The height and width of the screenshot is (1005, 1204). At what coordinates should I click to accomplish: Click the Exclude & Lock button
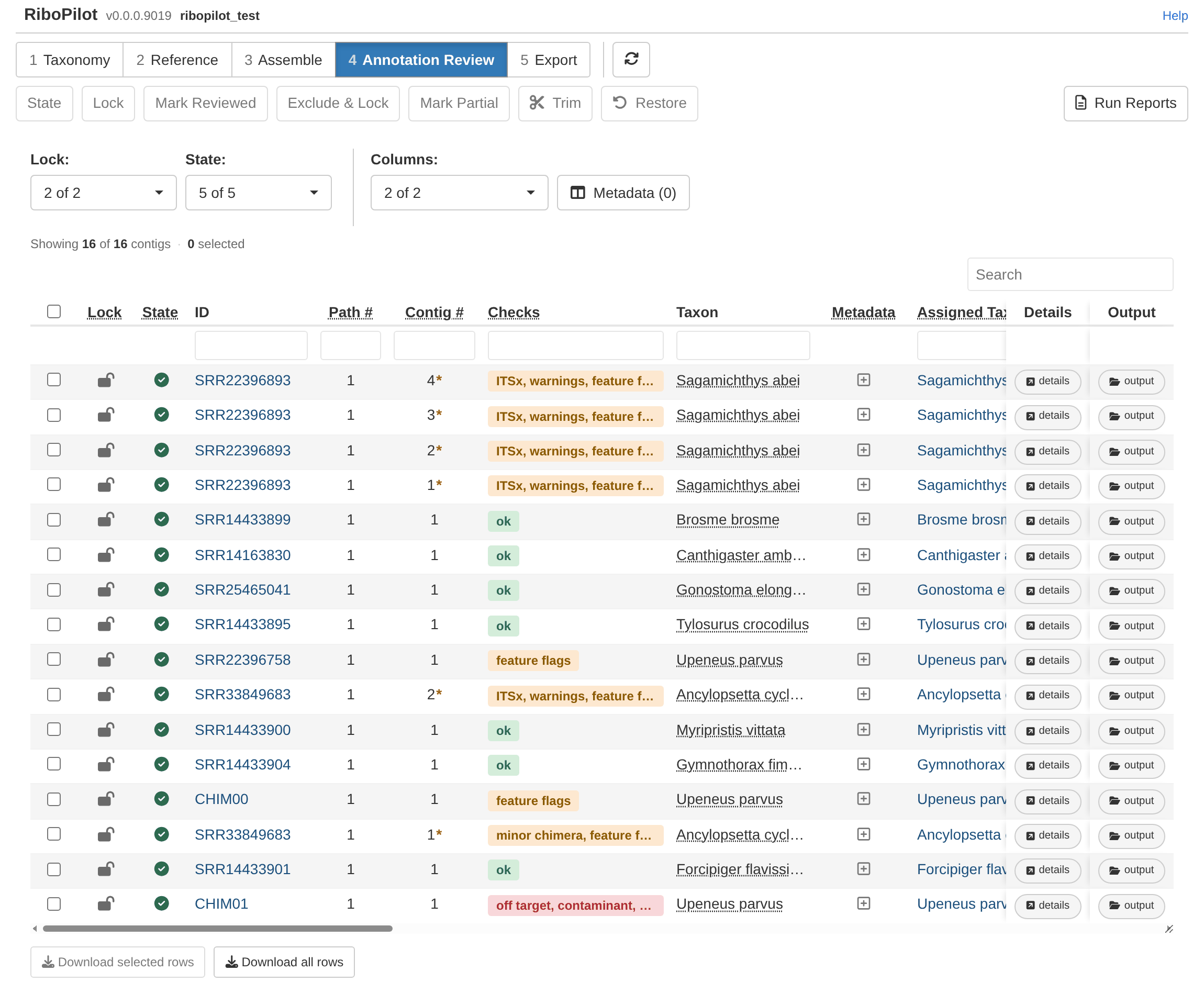338,103
